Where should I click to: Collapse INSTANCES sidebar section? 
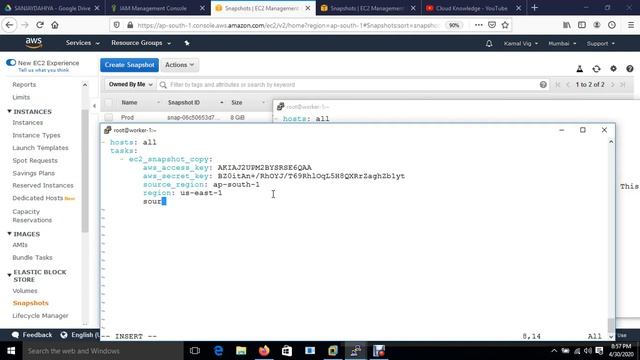[9, 111]
